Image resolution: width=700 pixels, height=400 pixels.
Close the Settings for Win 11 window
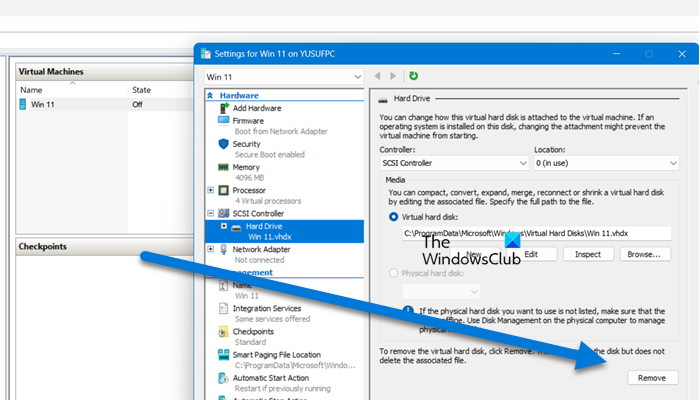(682, 54)
